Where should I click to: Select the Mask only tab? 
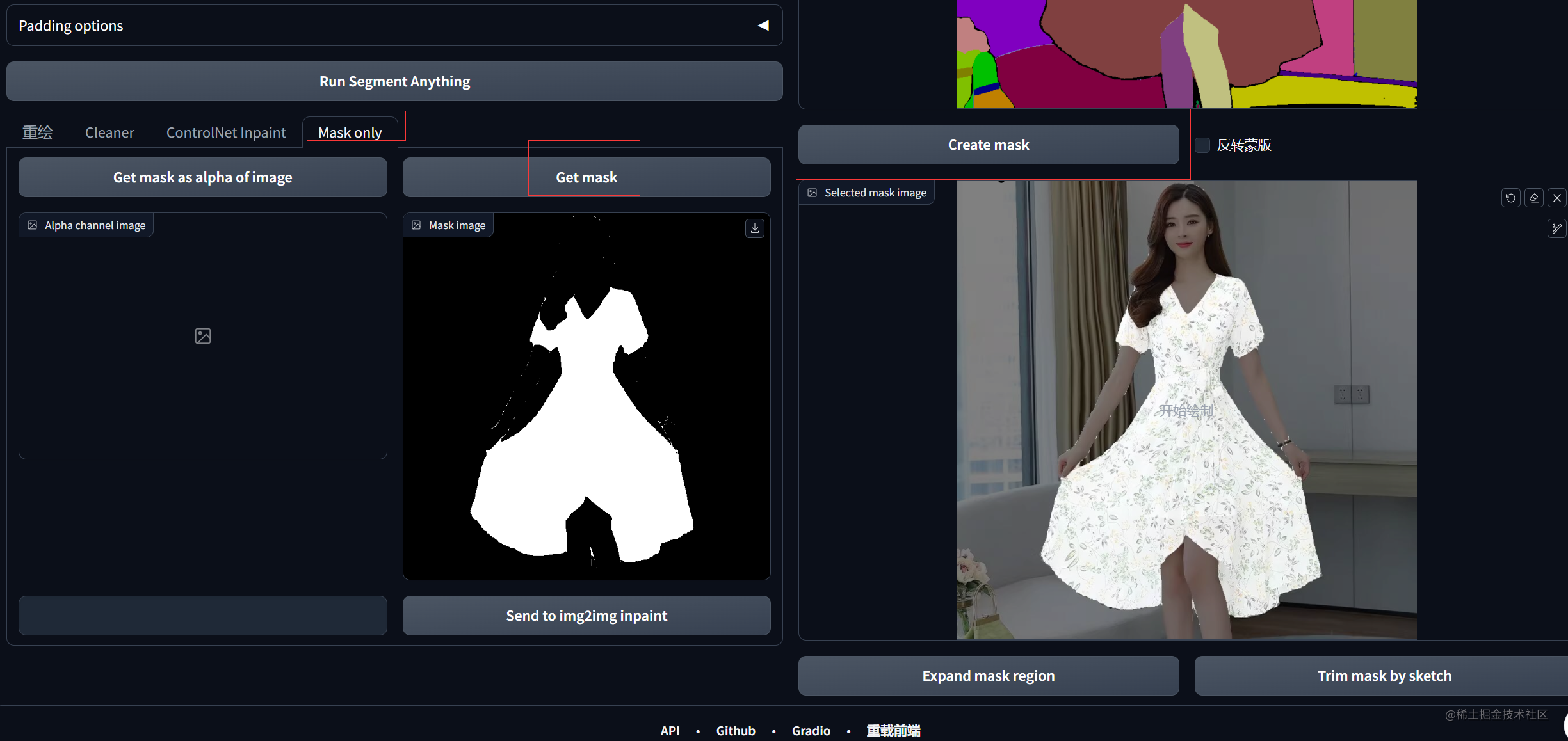coord(350,132)
